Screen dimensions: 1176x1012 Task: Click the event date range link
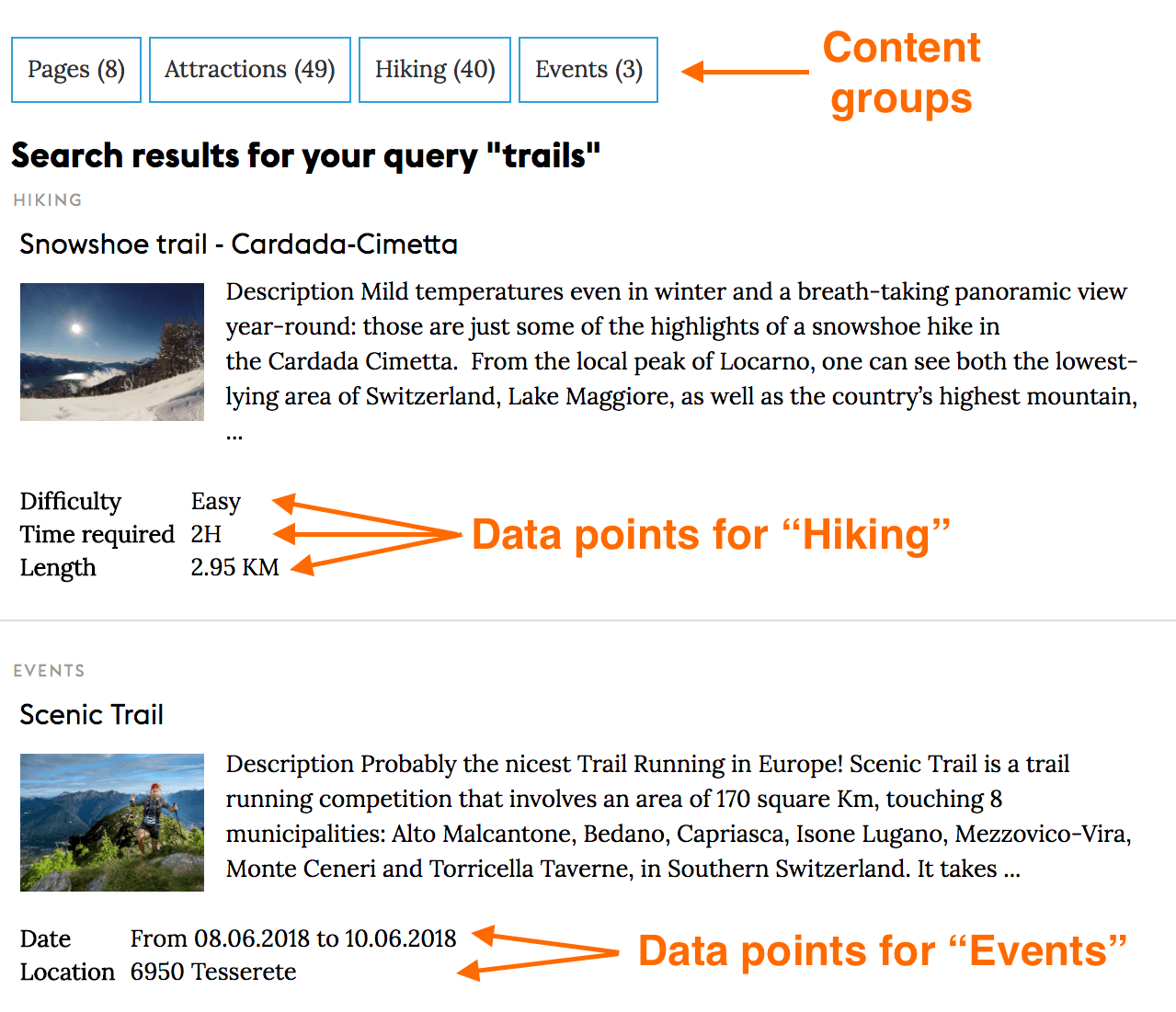point(293,938)
